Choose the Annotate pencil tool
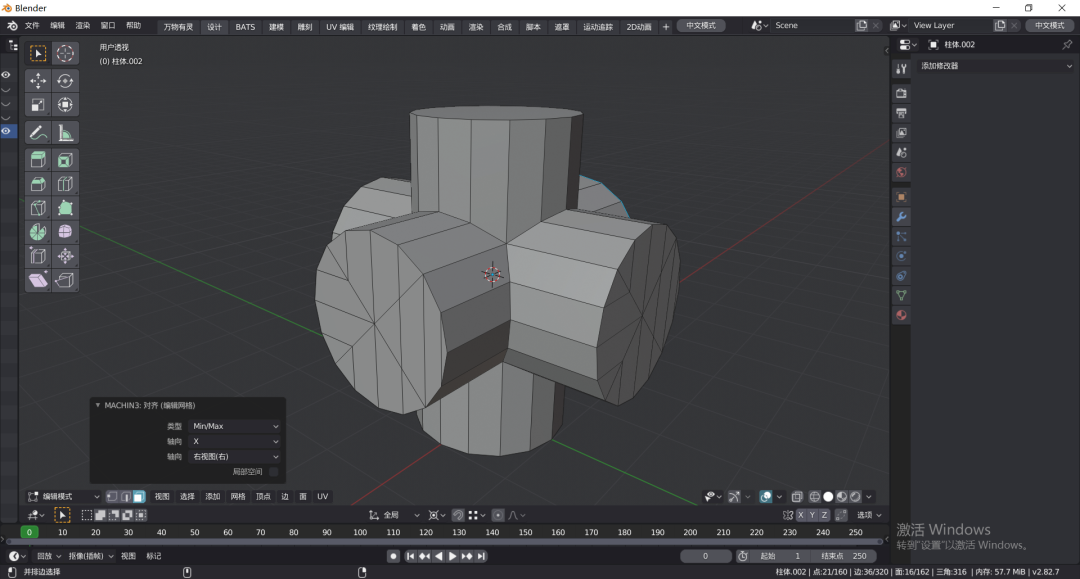Screen dimensions: 1080x579 click(x=38, y=132)
